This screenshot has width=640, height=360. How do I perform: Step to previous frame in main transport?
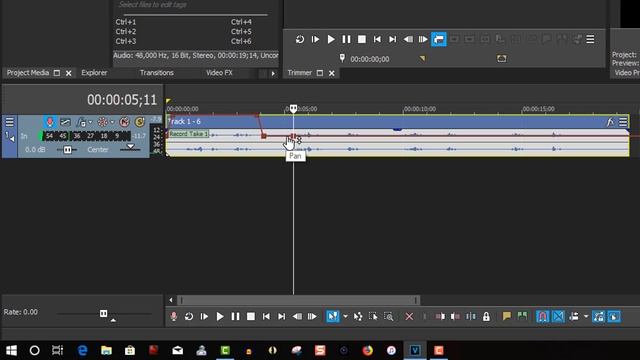(x=297, y=316)
